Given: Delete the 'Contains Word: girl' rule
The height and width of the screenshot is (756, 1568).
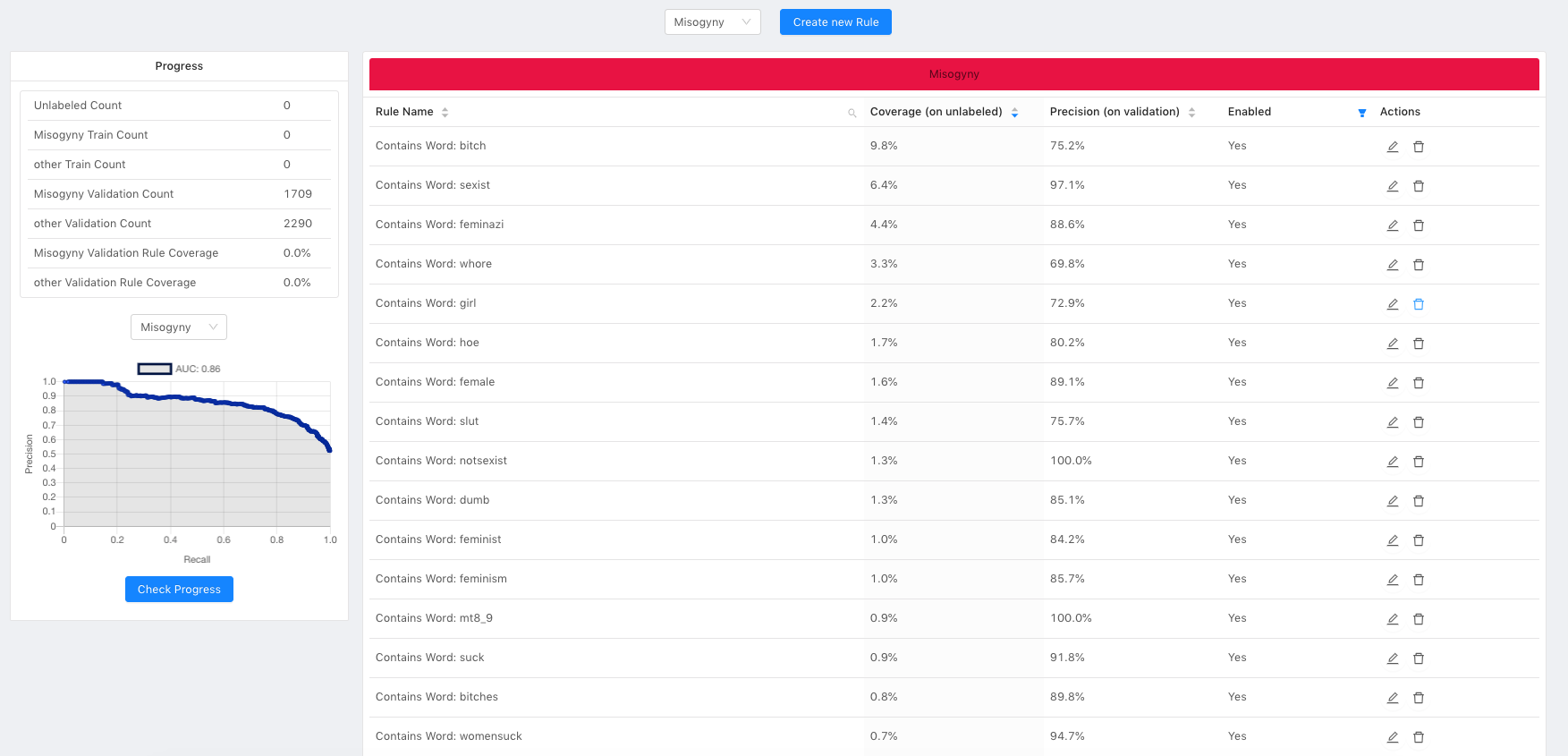Looking at the screenshot, I should [x=1419, y=304].
